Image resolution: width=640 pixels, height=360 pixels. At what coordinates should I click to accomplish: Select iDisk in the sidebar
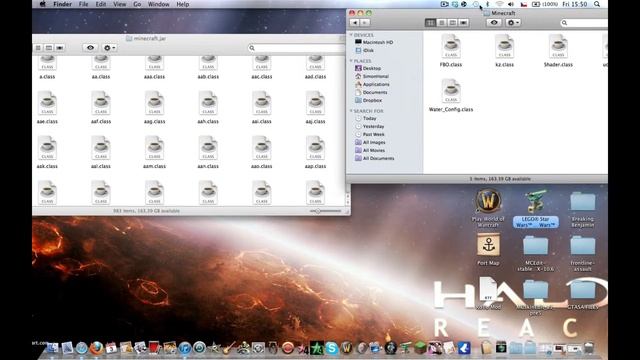364,50
